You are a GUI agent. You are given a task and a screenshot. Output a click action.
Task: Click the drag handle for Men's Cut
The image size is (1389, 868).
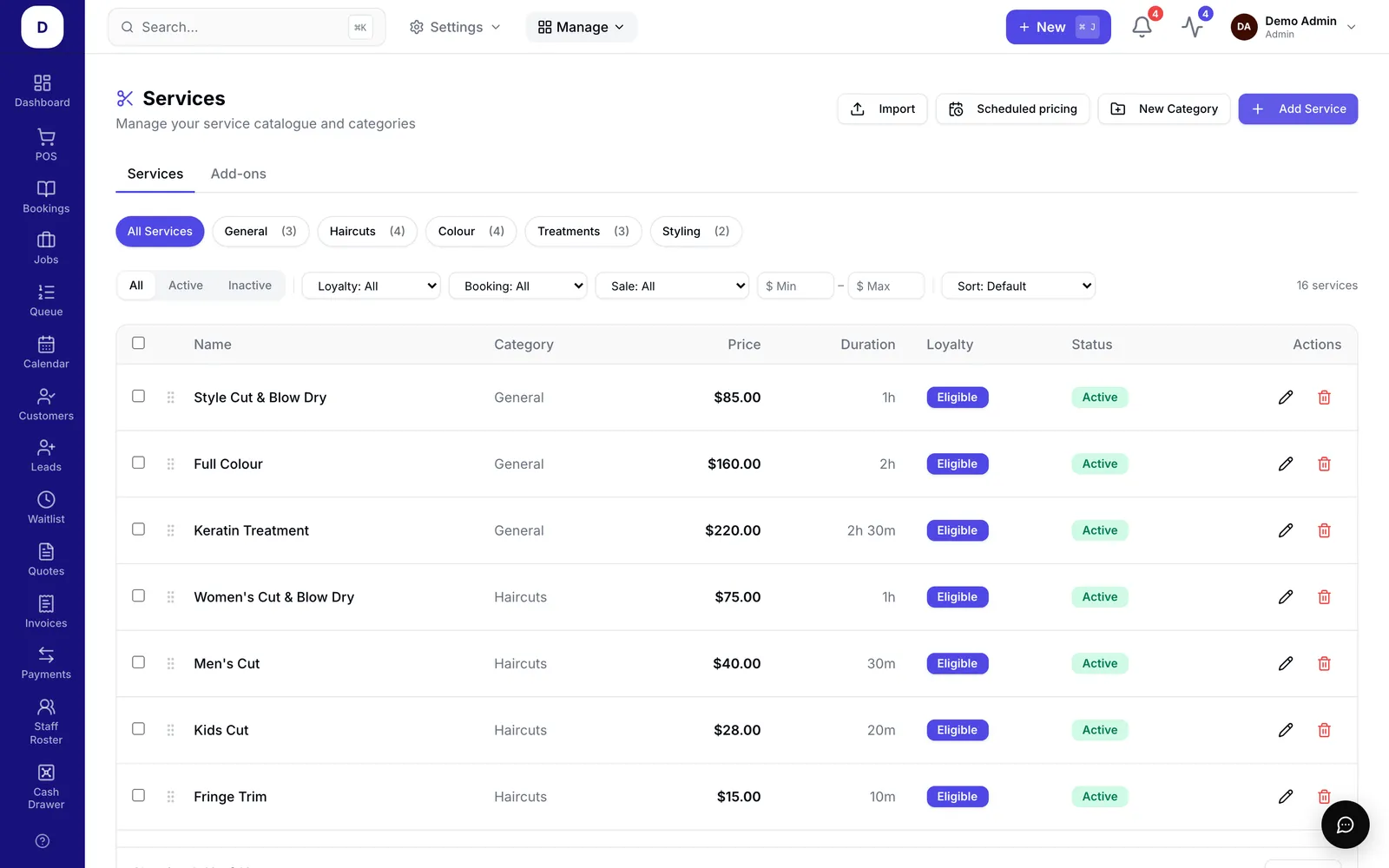click(x=170, y=663)
